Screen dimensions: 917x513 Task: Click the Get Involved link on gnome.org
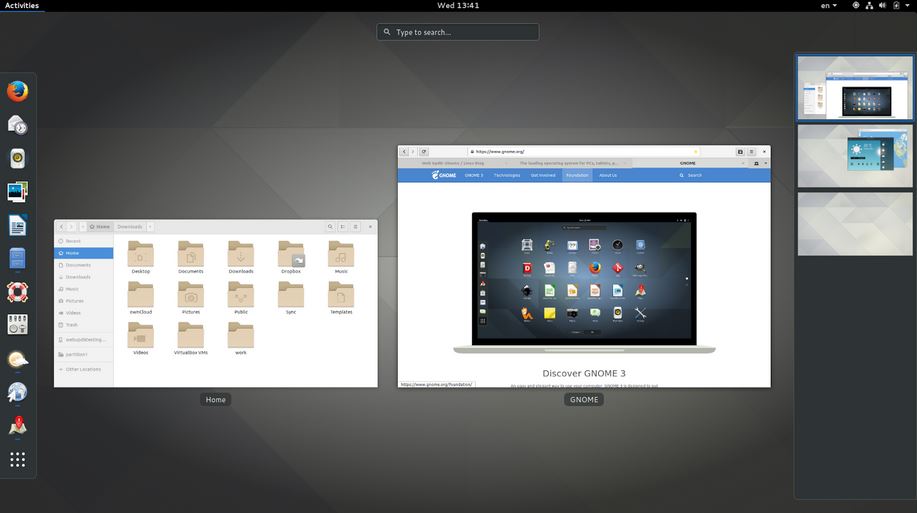coord(543,175)
